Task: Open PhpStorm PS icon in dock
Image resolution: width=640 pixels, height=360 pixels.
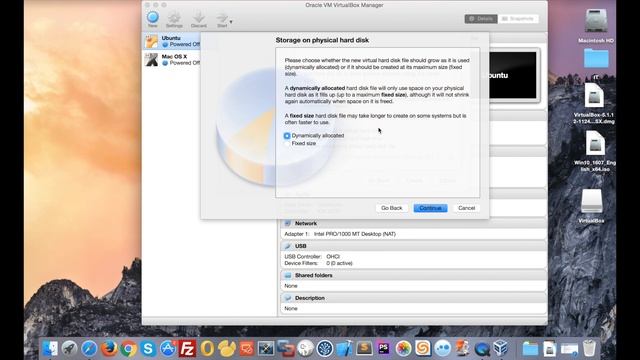Action: [384, 348]
